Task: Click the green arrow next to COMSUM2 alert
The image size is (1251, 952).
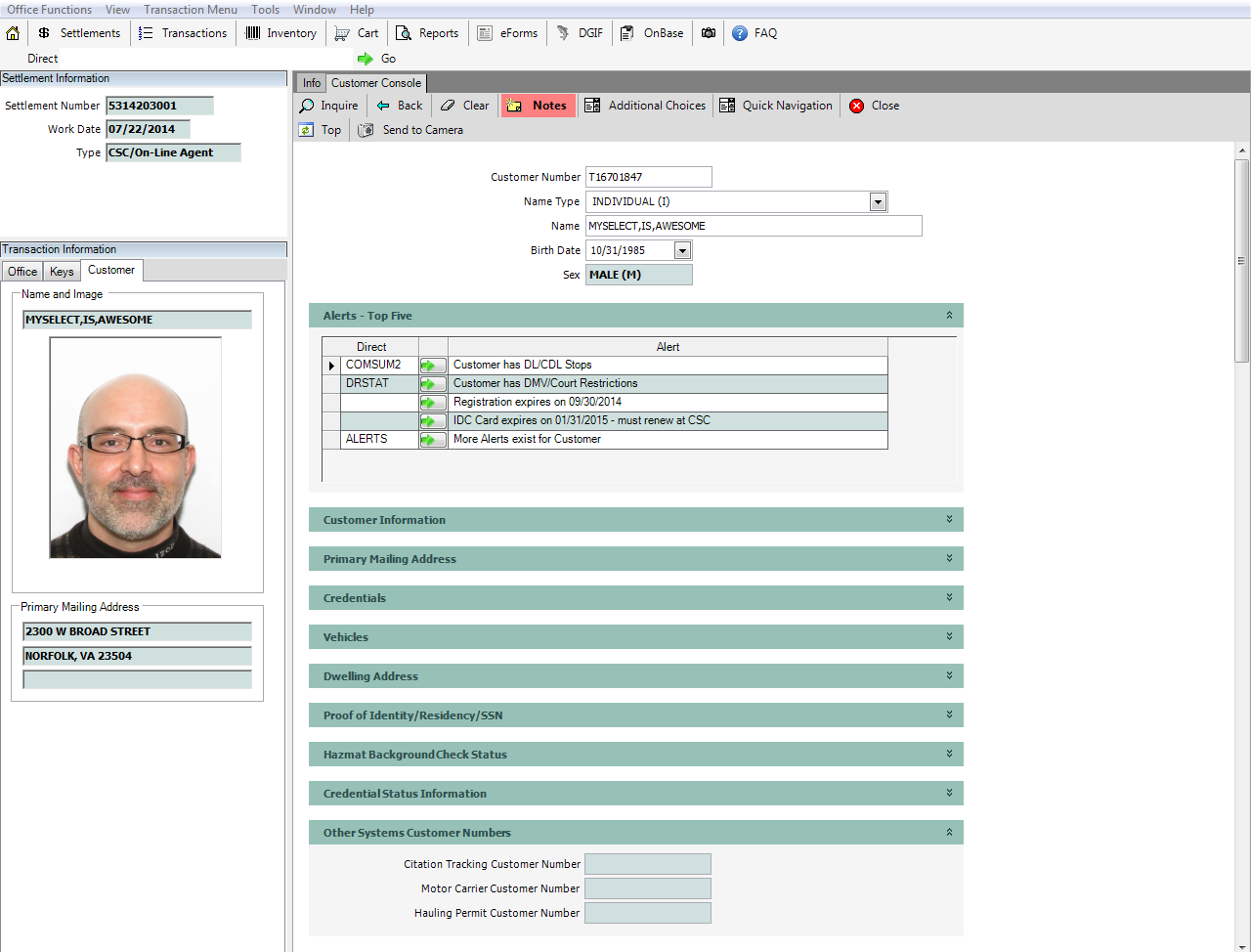Action: [x=432, y=365]
